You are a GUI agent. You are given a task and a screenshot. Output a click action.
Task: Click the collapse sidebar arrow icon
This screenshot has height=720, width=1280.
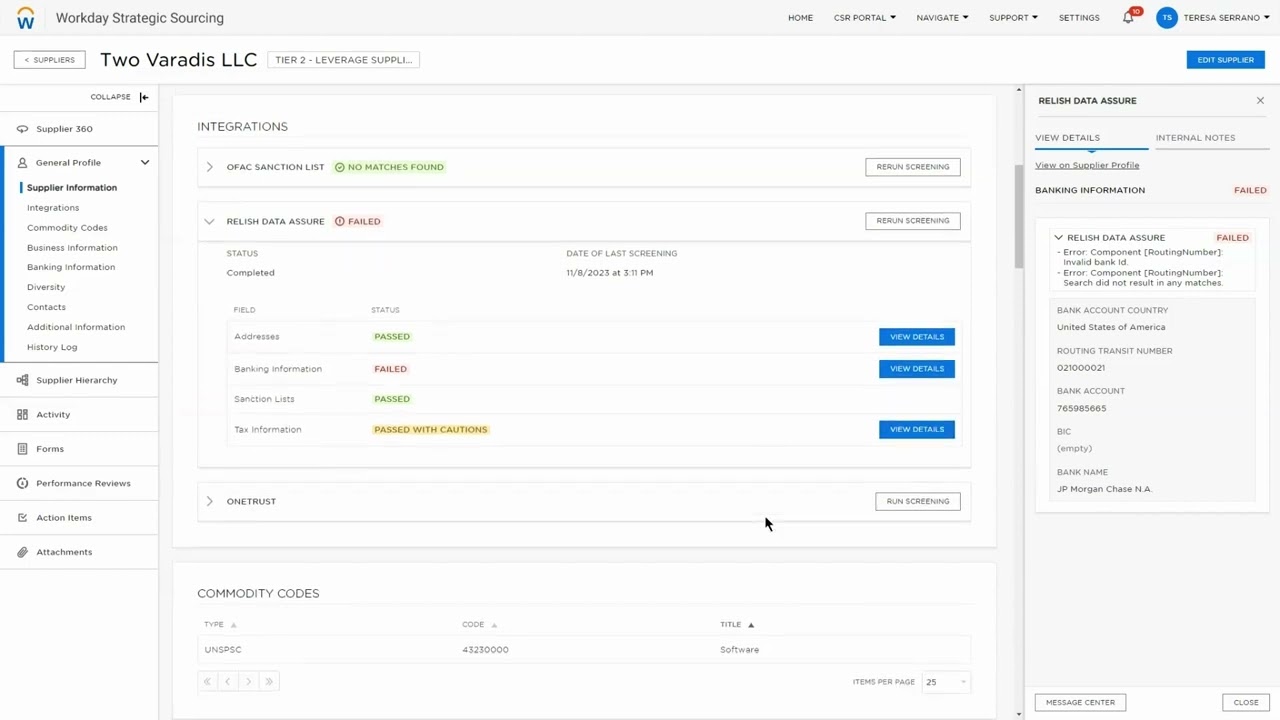click(144, 97)
